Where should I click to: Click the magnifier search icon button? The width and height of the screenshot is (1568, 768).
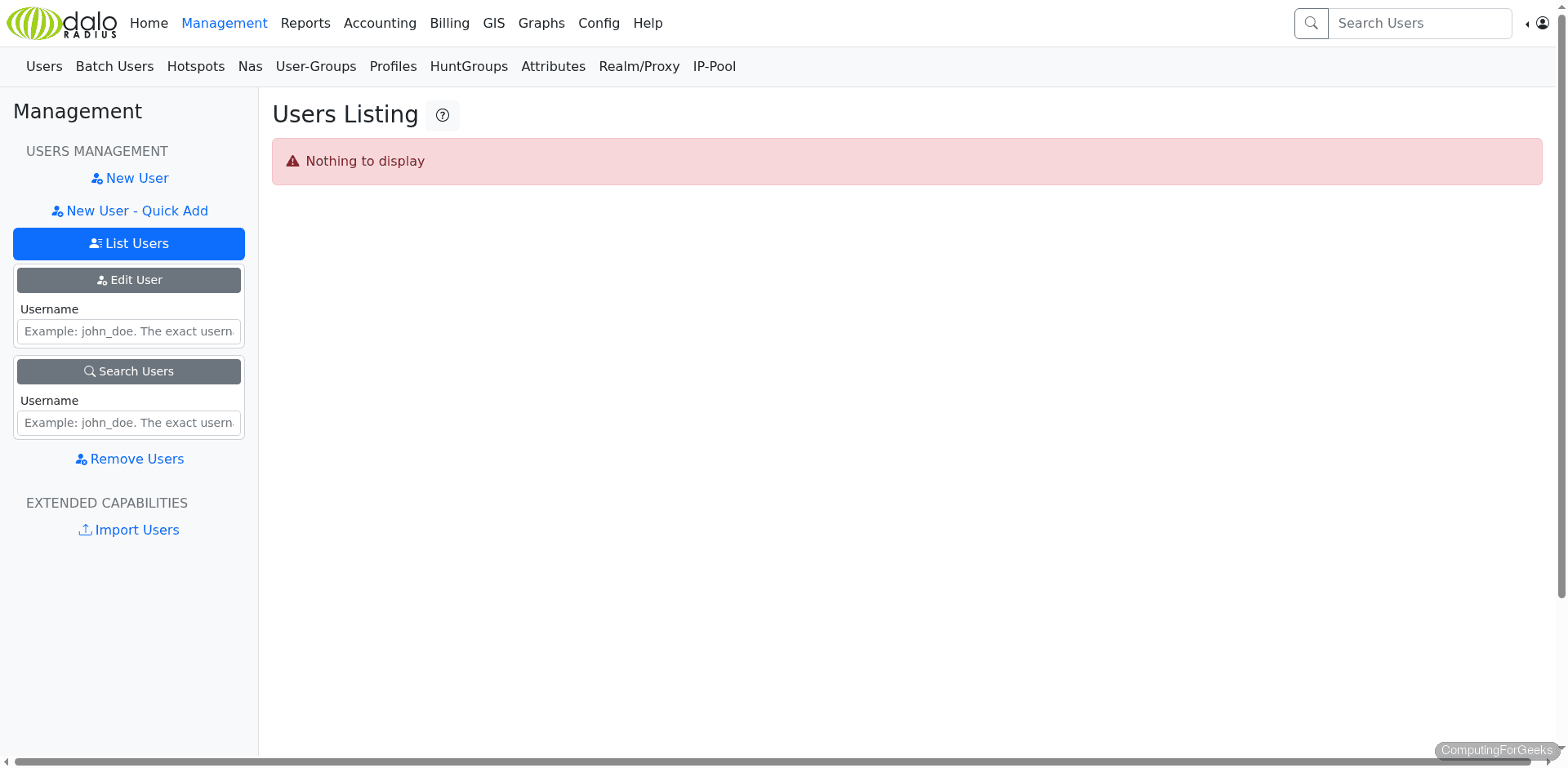1311,24
